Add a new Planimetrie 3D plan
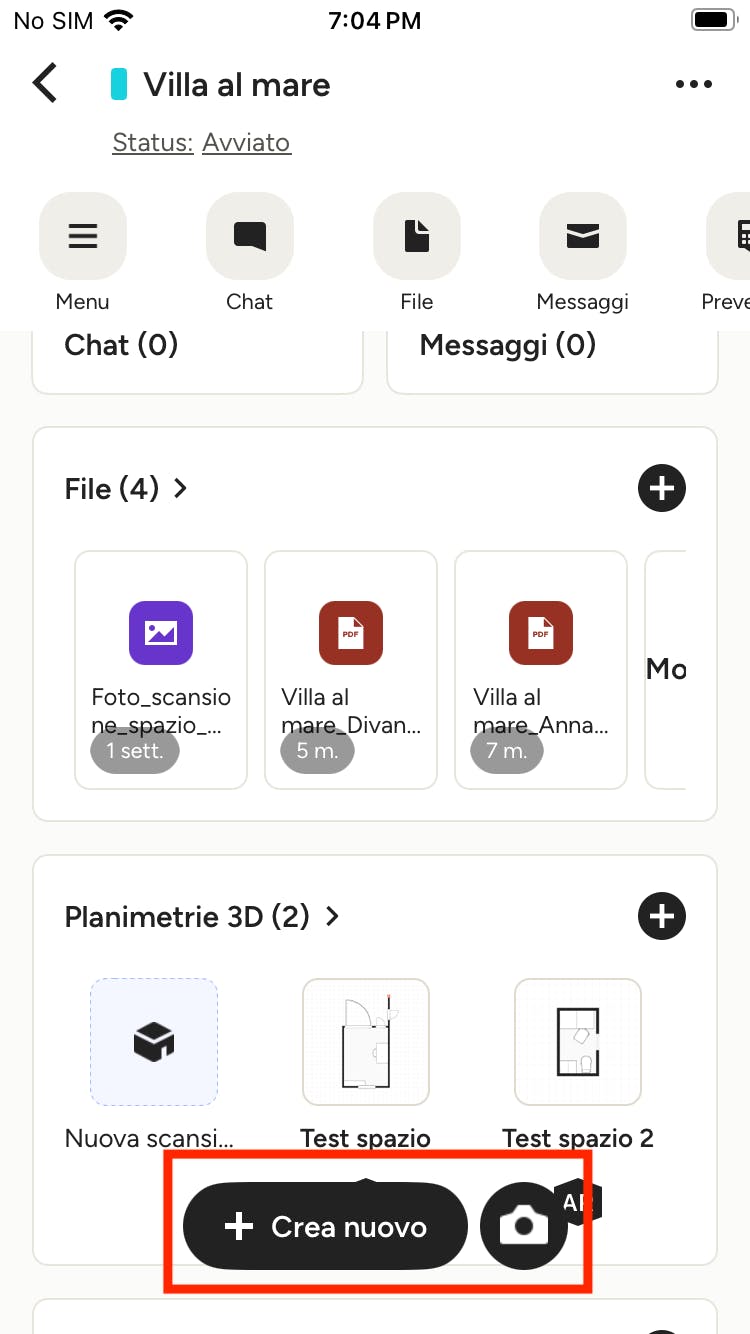Viewport: 750px width, 1334px height. point(662,916)
